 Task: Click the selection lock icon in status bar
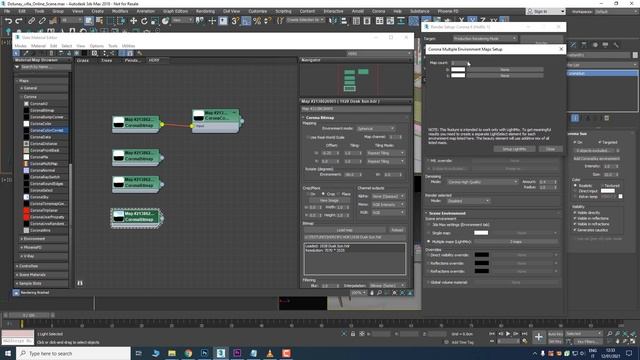click(353, 334)
